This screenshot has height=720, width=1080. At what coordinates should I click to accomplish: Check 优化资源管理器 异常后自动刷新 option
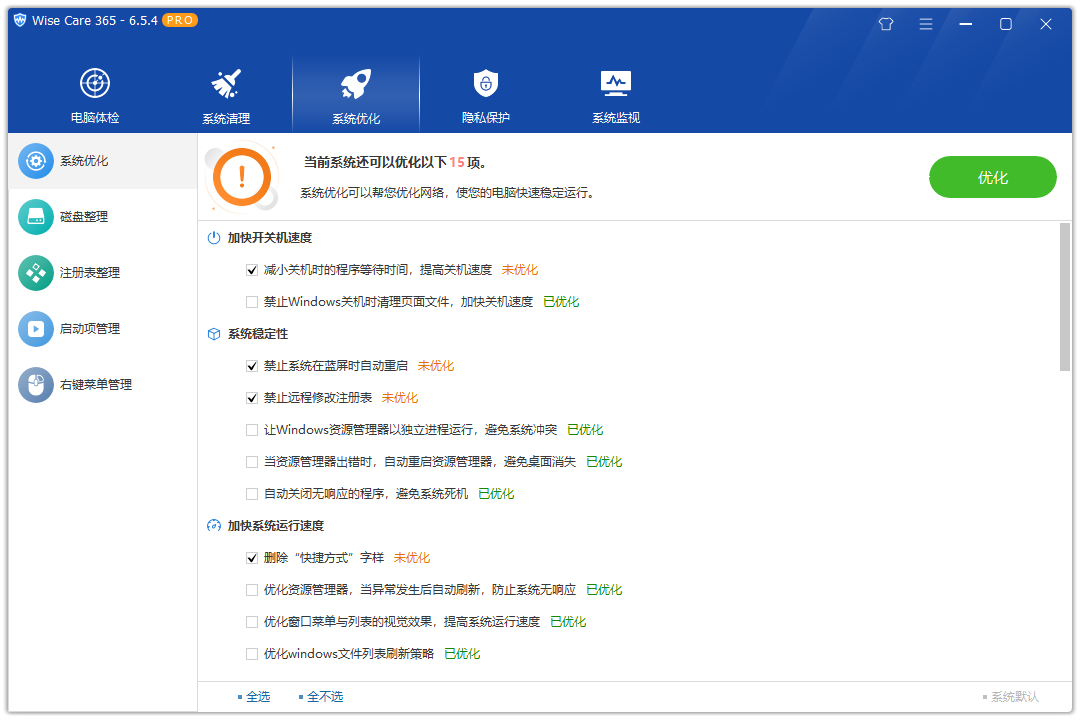pyautogui.click(x=252, y=590)
